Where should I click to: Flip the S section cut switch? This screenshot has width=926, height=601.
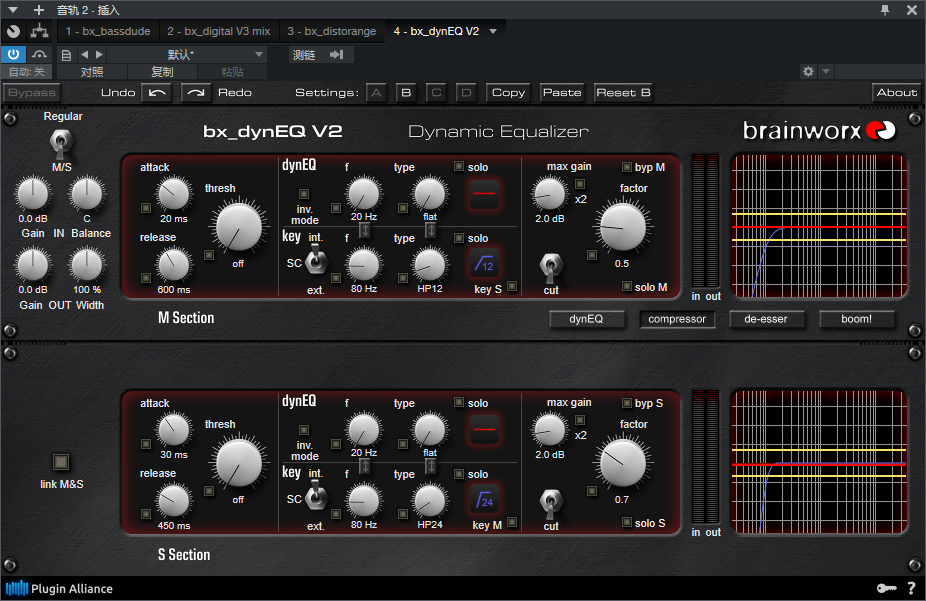551,503
